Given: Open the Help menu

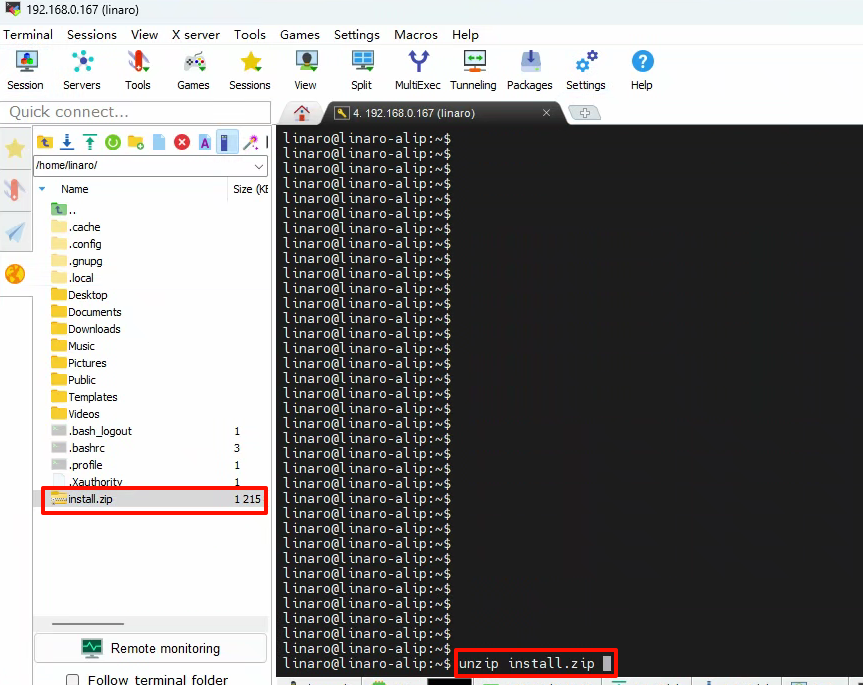Looking at the screenshot, I should pyautogui.click(x=466, y=35).
